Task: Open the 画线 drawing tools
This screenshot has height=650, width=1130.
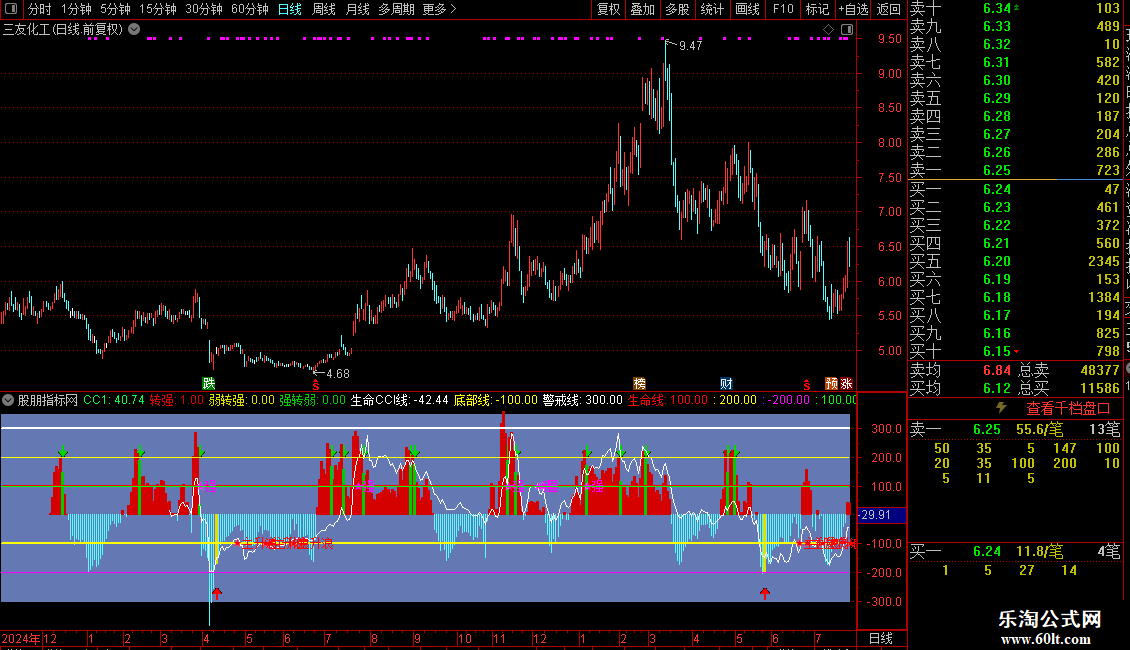Action: click(x=747, y=9)
